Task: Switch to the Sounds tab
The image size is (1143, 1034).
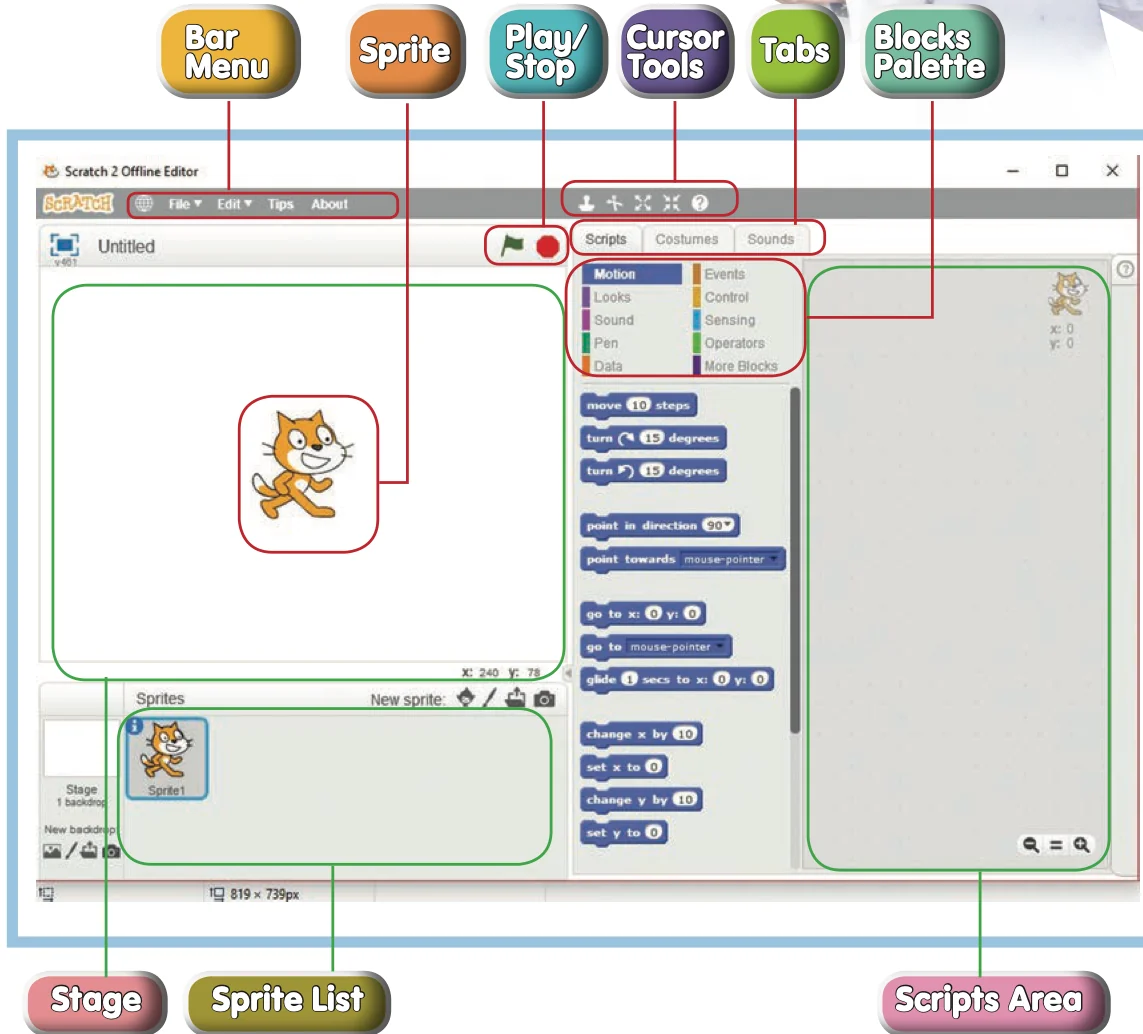Action: pyautogui.click(x=771, y=239)
